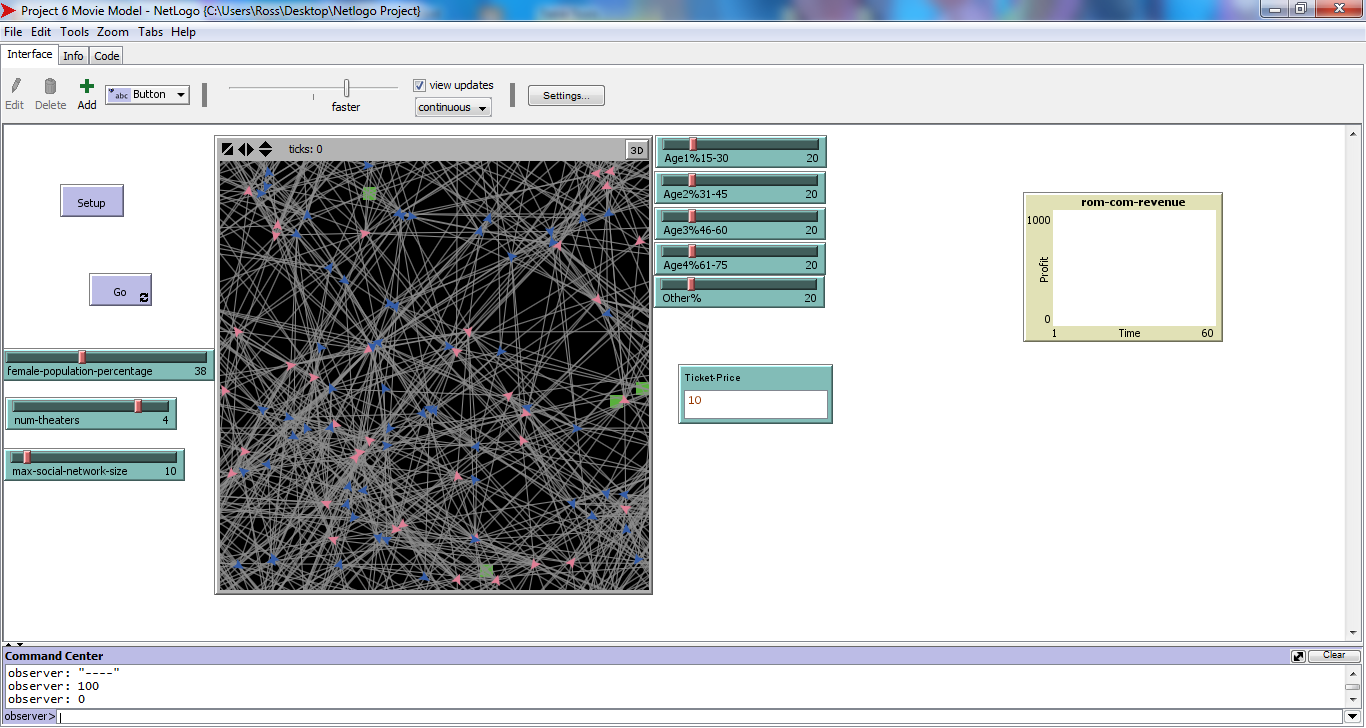Click the Edit pencil icon
The width and height of the screenshot is (1366, 728).
(15, 87)
